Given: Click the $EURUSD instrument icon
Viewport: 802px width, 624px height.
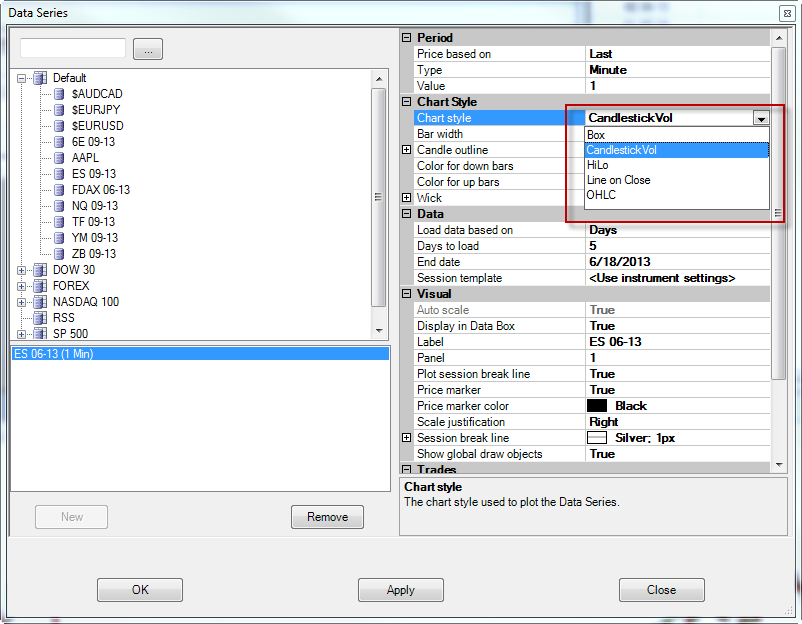Looking at the screenshot, I should pos(59,126).
